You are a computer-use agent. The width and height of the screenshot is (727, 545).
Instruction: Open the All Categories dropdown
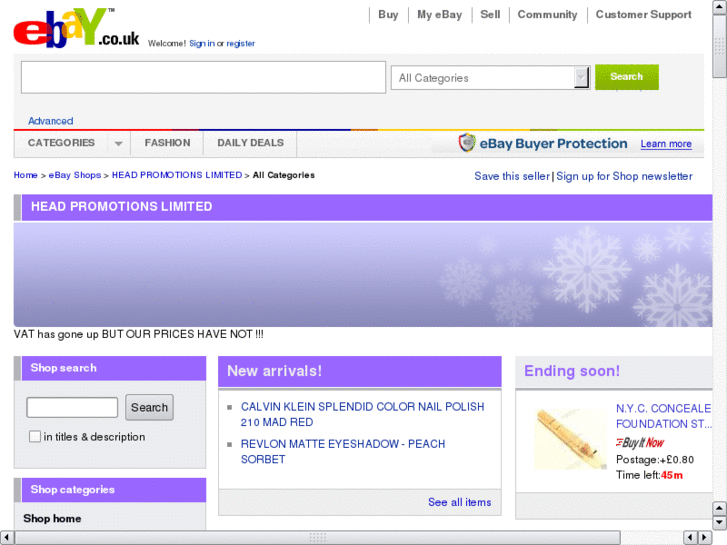pos(491,77)
